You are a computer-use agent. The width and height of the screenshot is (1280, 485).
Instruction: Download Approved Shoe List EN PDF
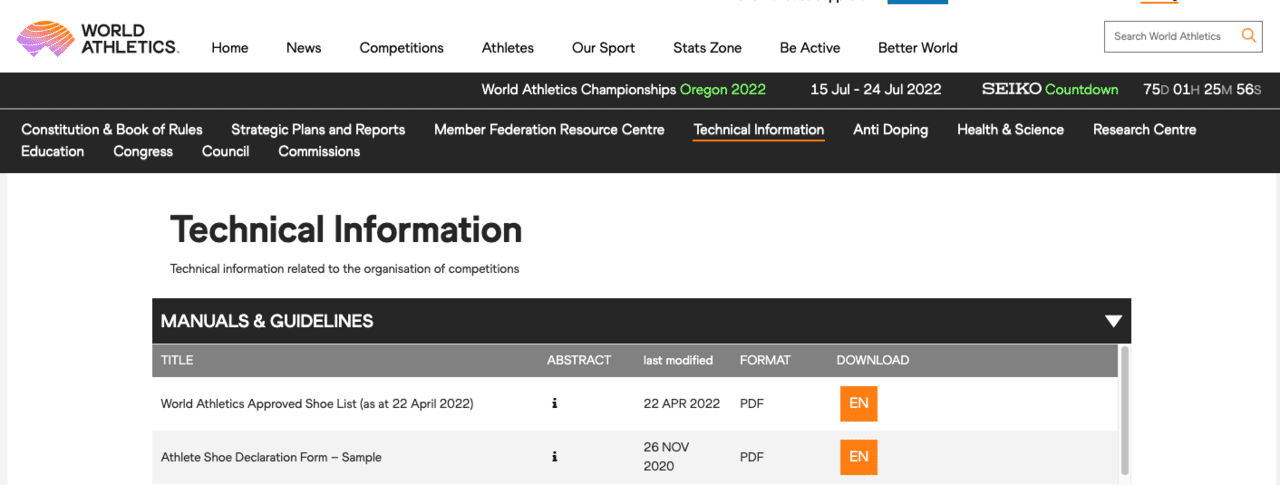(x=858, y=404)
